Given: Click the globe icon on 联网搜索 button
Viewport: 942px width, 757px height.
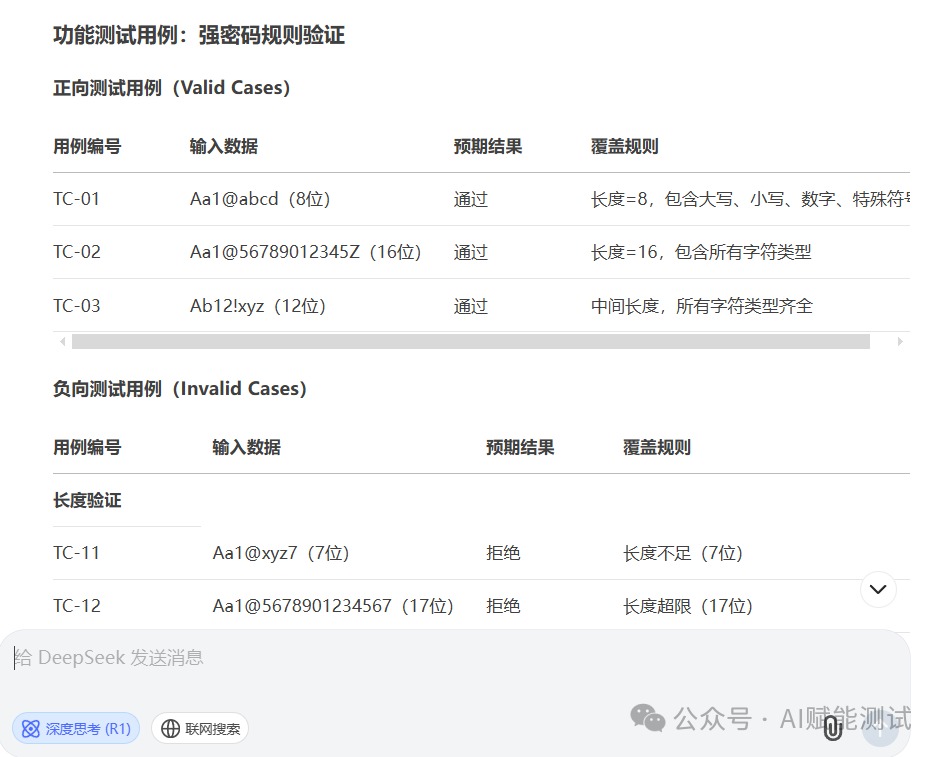Looking at the screenshot, I should (x=168, y=728).
